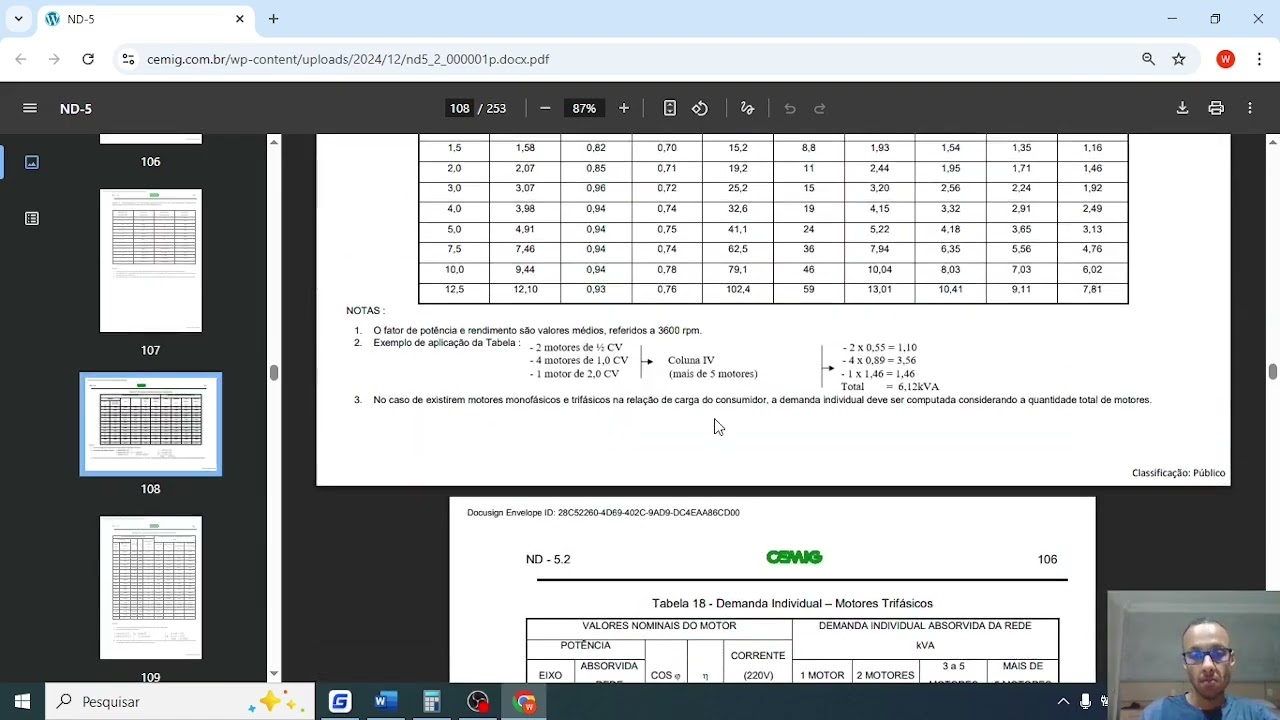Click the table cell value 13,01
Screen dimensions: 1280x720
click(x=880, y=289)
